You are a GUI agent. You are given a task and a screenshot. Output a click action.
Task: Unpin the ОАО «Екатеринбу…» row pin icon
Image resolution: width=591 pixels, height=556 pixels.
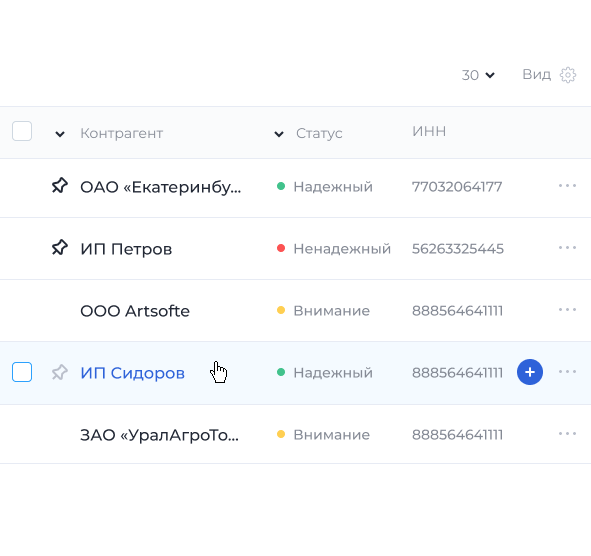pyautogui.click(x=60, y=185)
